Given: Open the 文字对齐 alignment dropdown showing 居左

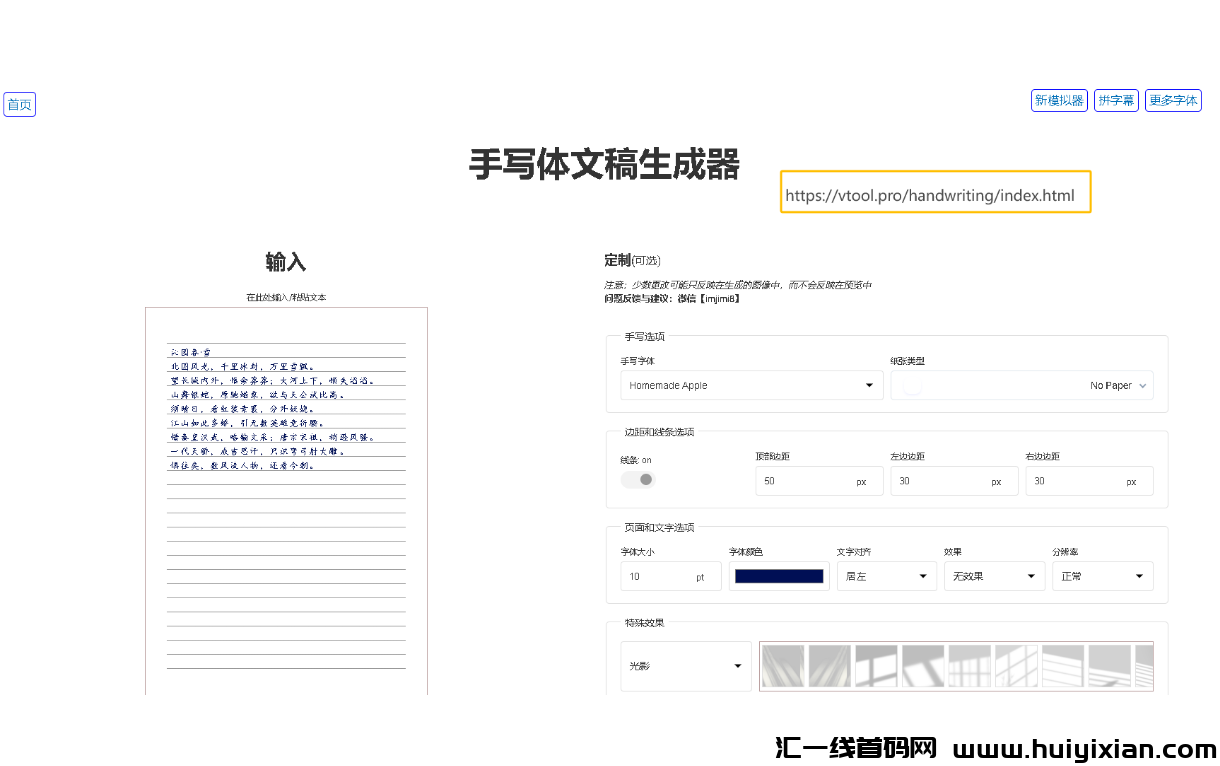Looking at the screenshot, I should [886, 576].
